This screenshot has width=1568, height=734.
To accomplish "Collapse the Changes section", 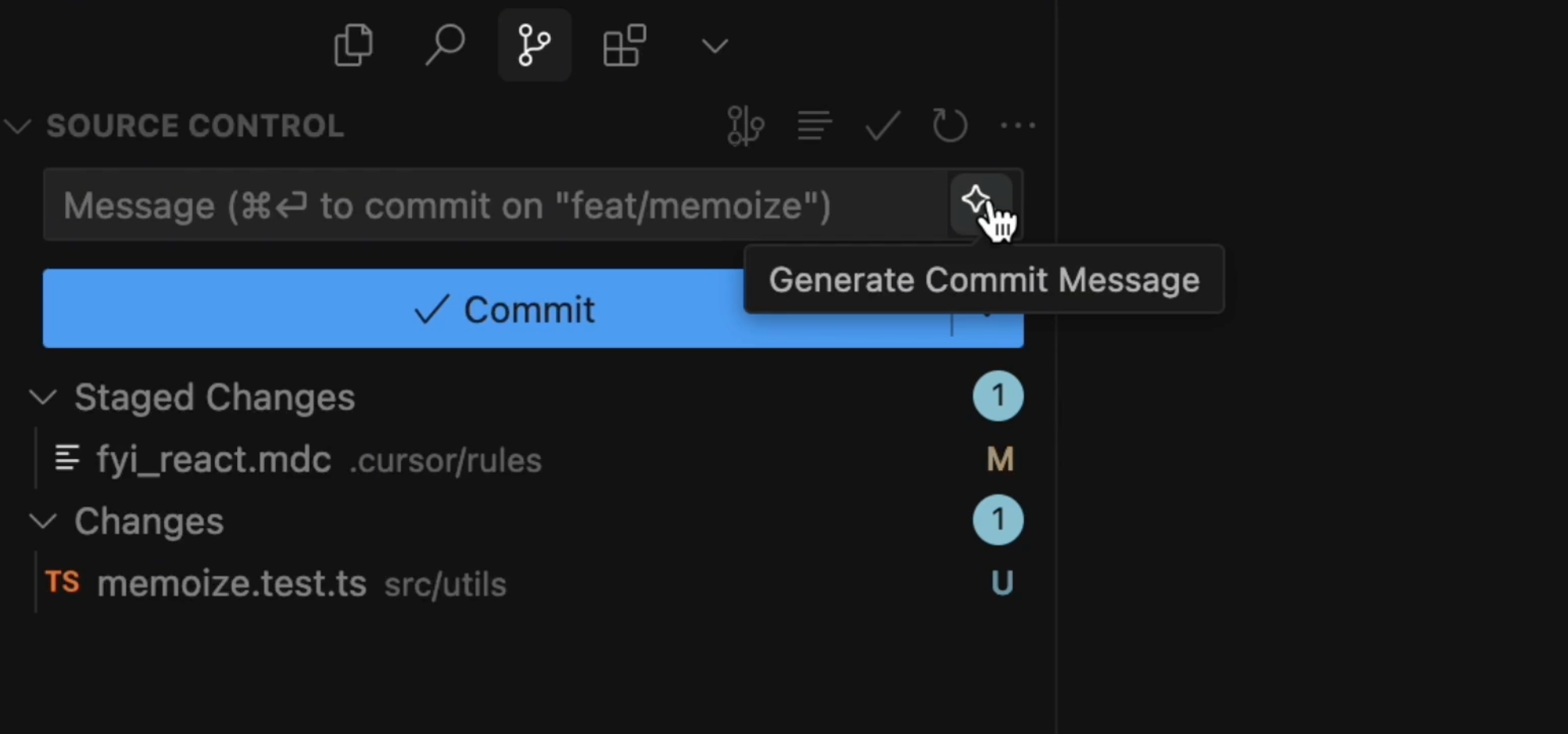I will (x=44, y=521).
